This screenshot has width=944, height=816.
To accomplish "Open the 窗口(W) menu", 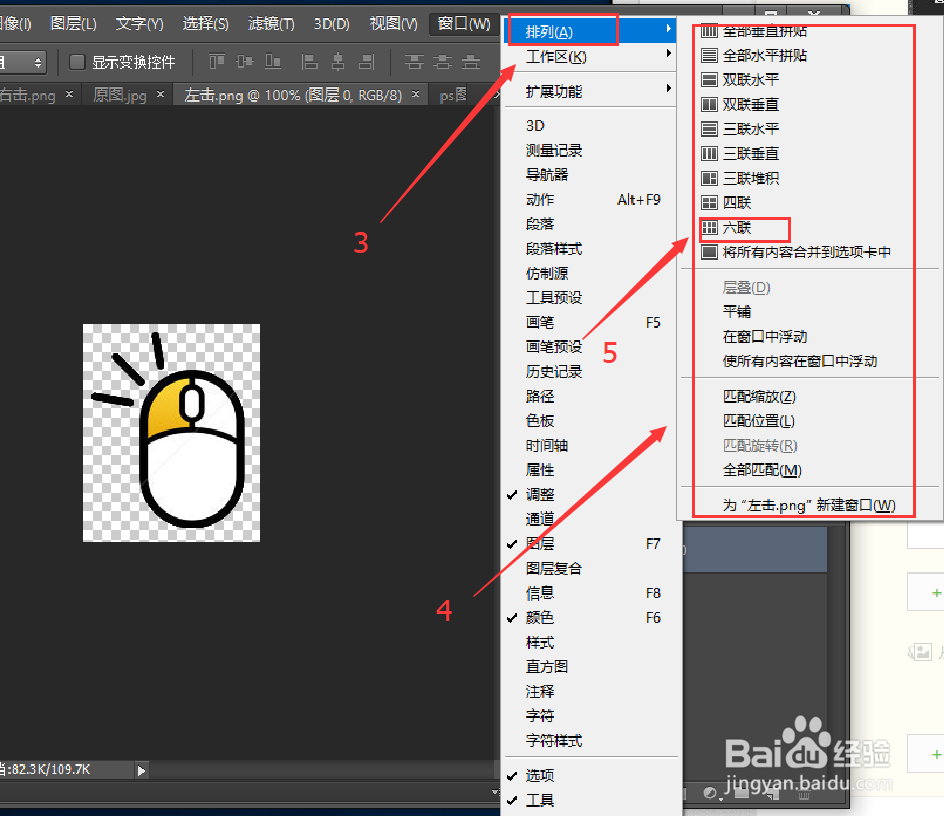I will tap(462, 24).
